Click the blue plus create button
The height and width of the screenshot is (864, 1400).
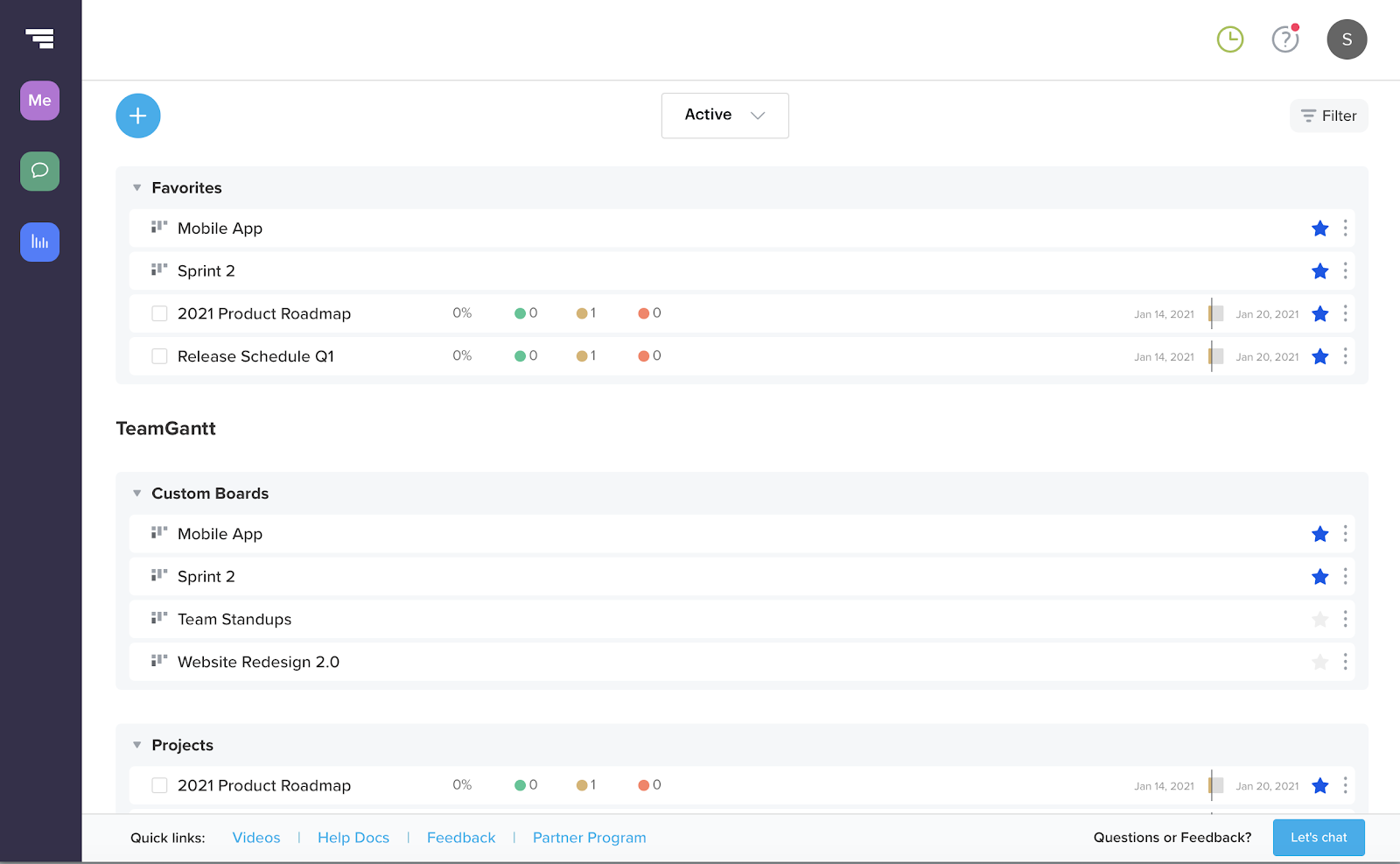tap(138, 116)
